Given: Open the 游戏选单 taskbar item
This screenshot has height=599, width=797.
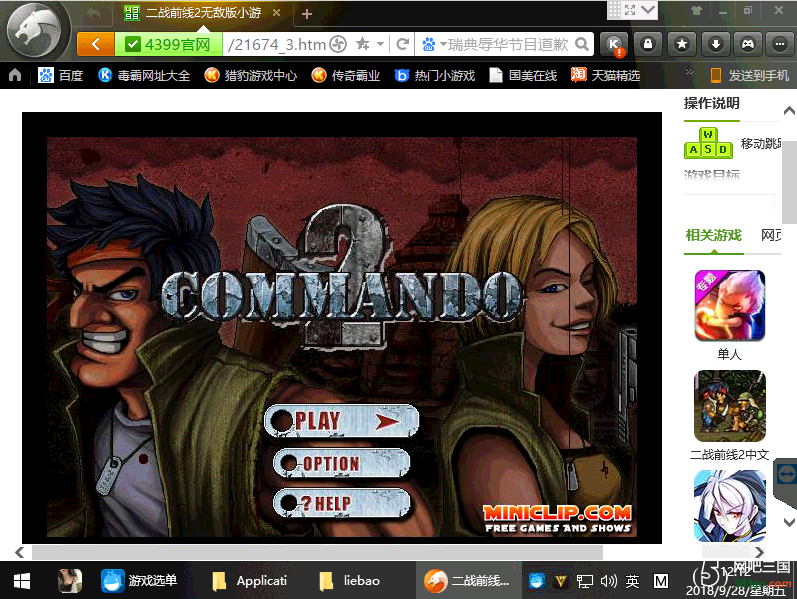Looking at the screenshot, I should coord(139,581).
